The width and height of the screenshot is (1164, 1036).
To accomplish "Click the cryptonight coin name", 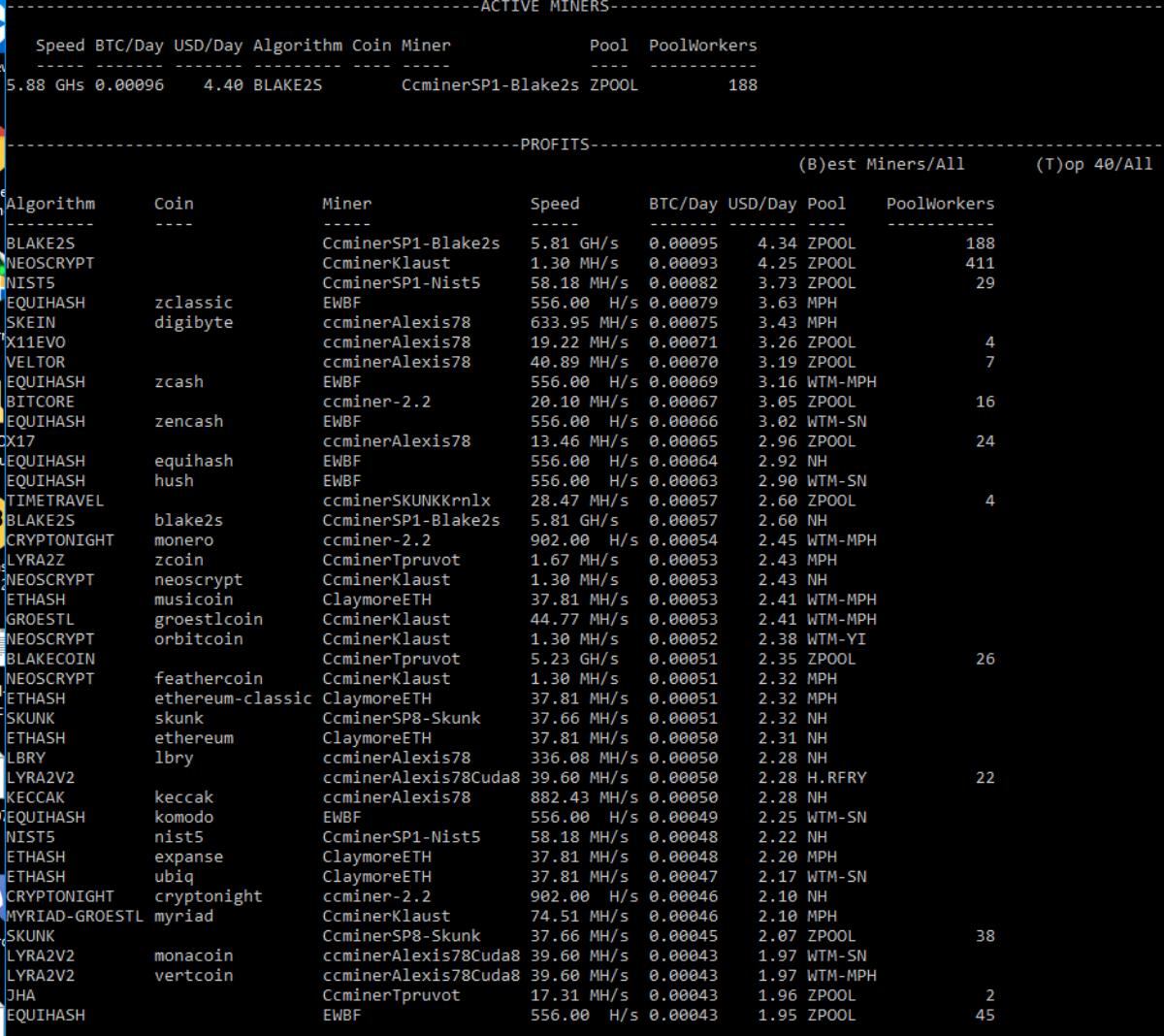I will pos(209,896).
